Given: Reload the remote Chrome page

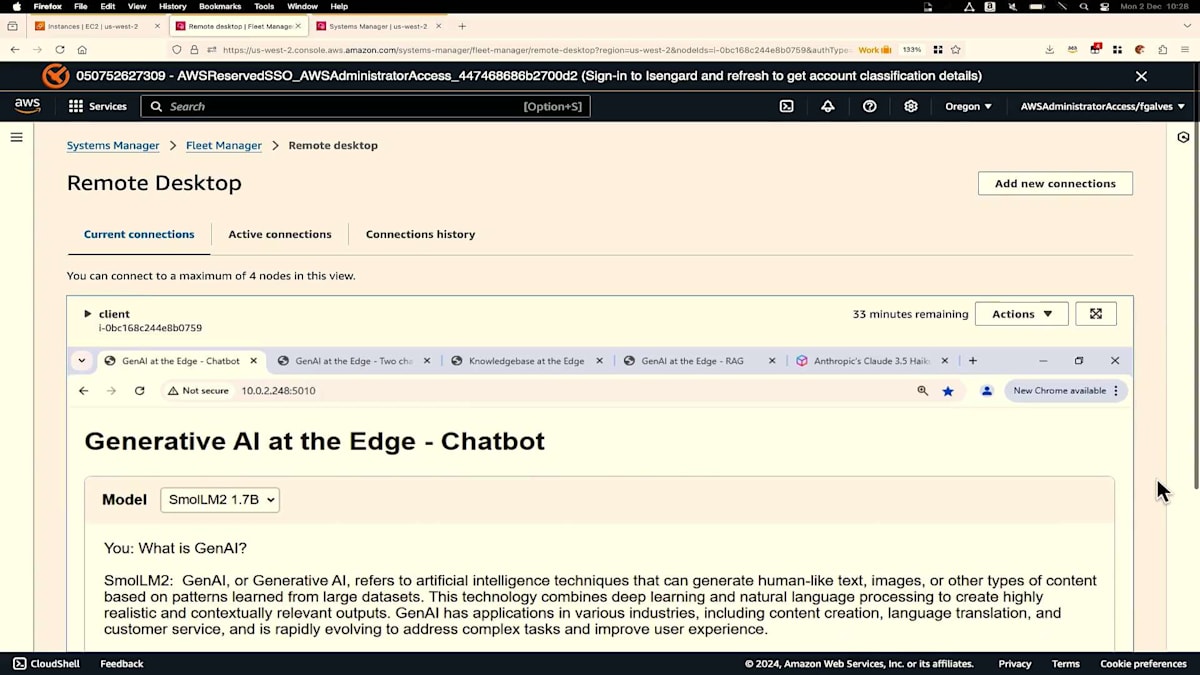Looking at the screenshot, I should 139,391.
